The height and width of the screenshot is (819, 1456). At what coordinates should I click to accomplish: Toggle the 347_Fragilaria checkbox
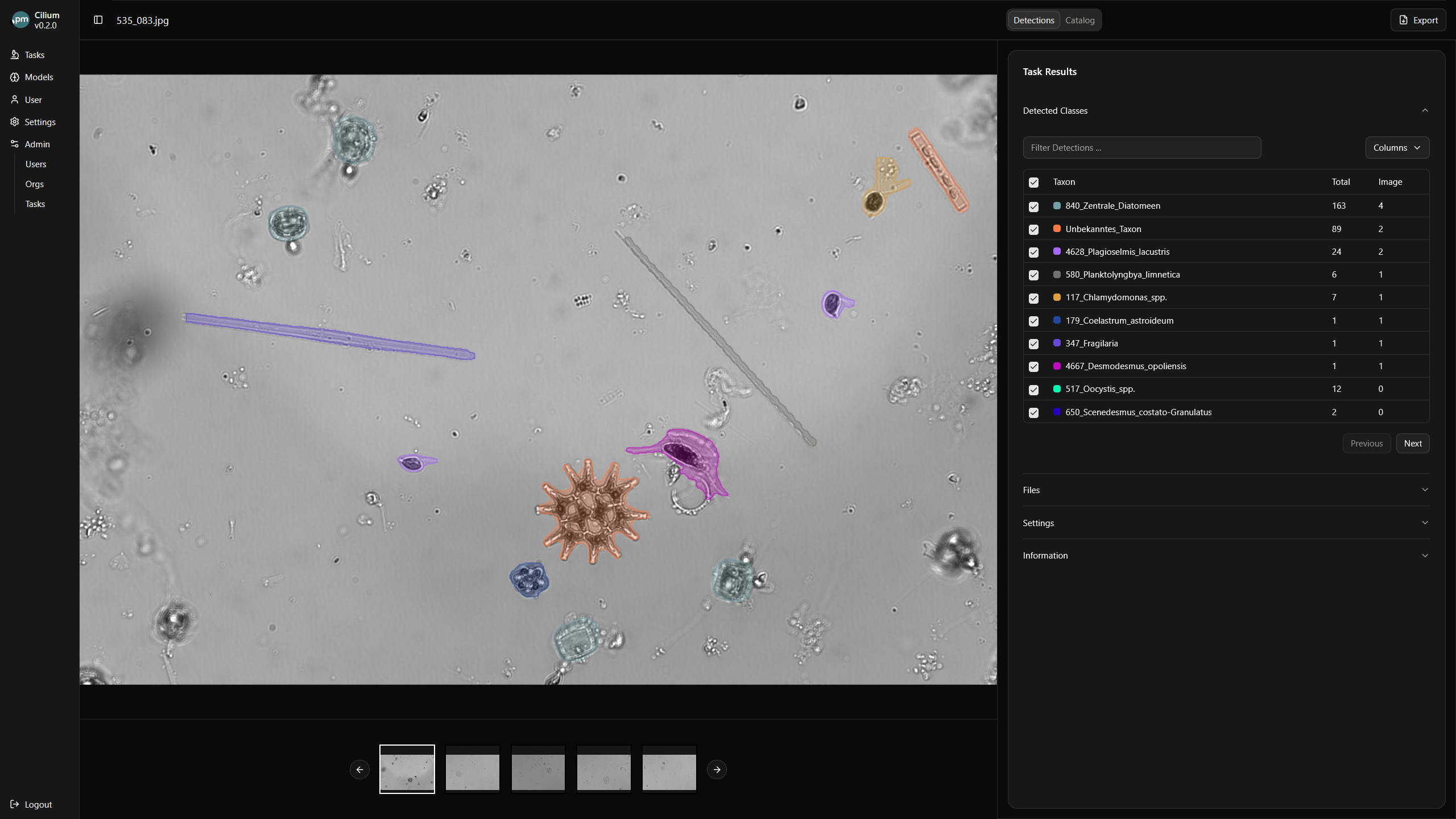(1033, 344)
